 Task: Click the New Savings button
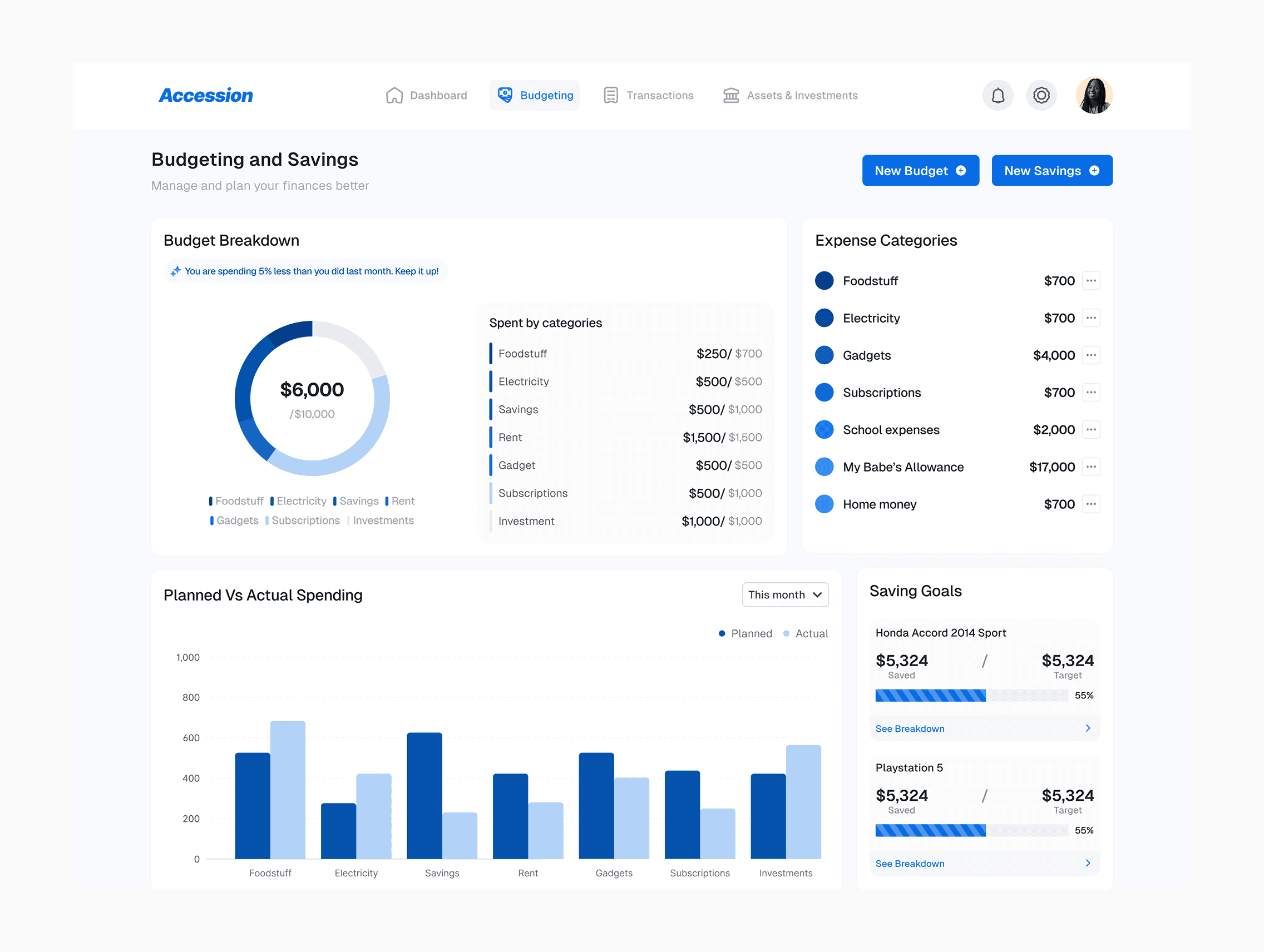pos(1051,171)
